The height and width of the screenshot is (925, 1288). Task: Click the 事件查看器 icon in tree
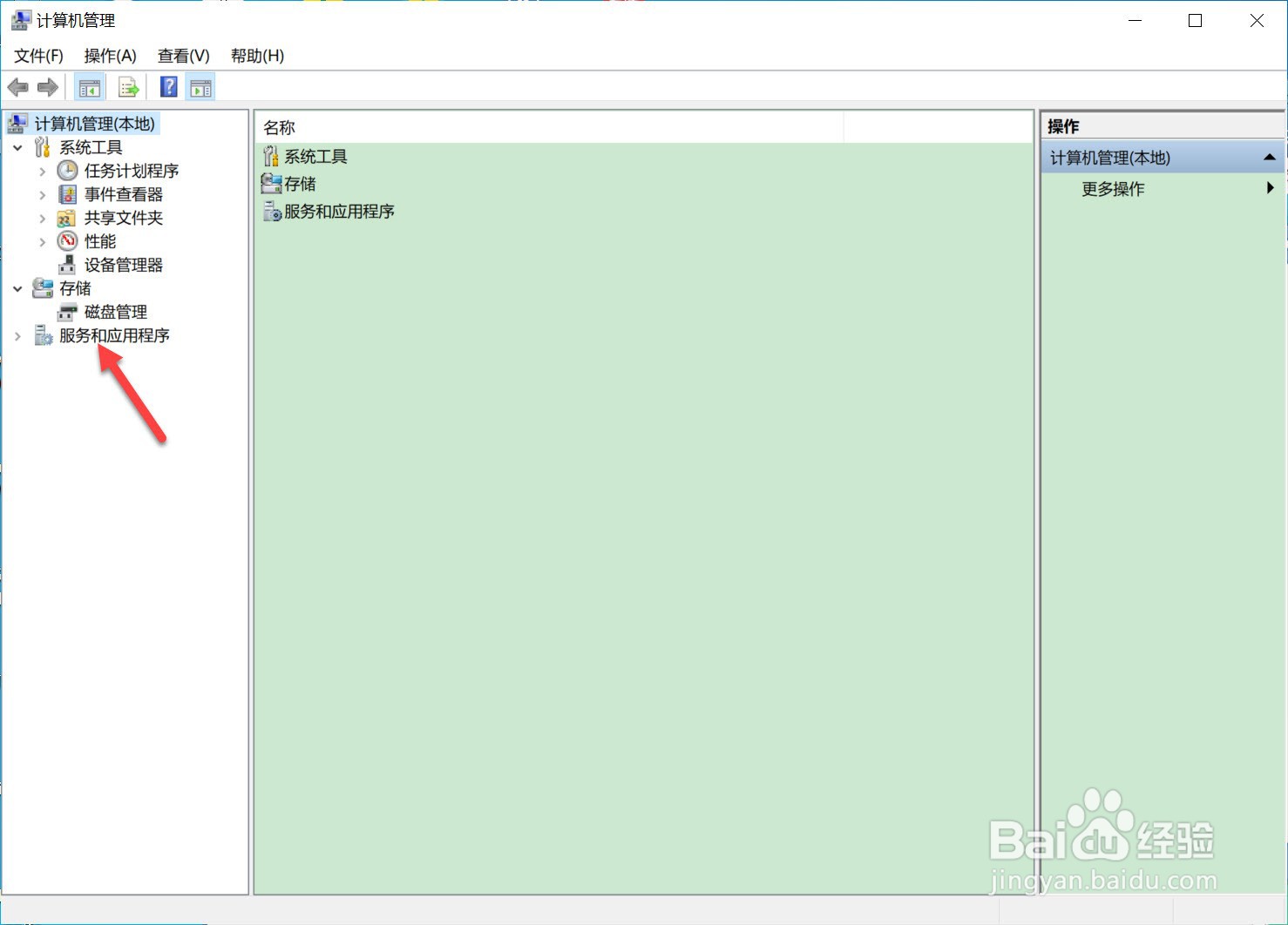pyautogui.click(x=67, y=194)
